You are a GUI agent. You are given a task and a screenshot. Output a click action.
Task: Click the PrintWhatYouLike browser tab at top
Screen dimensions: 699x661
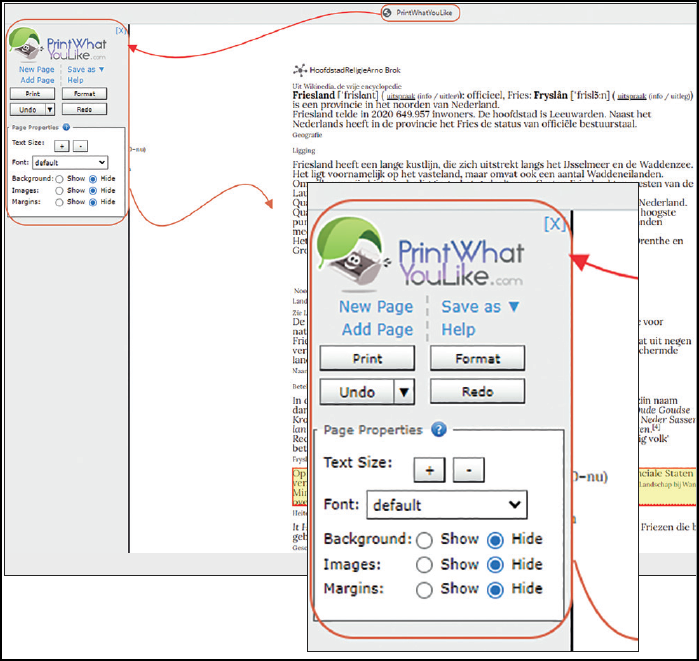(419, 13)
